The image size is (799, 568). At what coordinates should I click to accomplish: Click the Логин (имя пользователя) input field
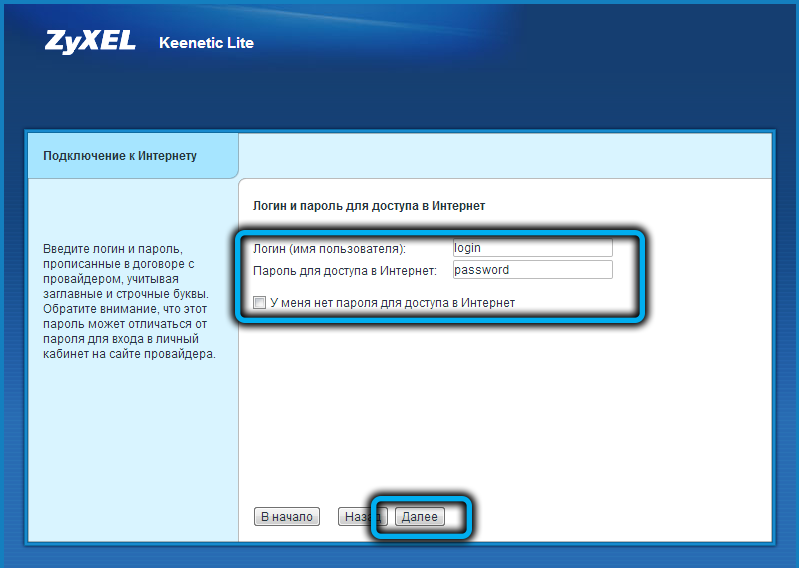coord(531,248)
